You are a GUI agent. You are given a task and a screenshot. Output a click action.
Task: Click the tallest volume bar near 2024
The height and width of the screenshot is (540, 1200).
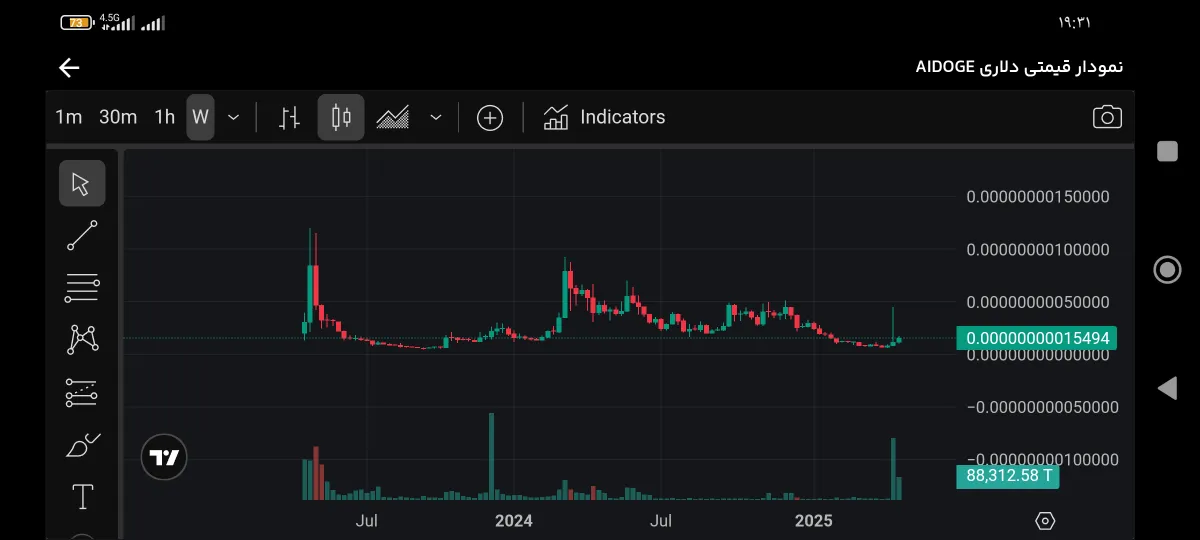click(492, 456)
